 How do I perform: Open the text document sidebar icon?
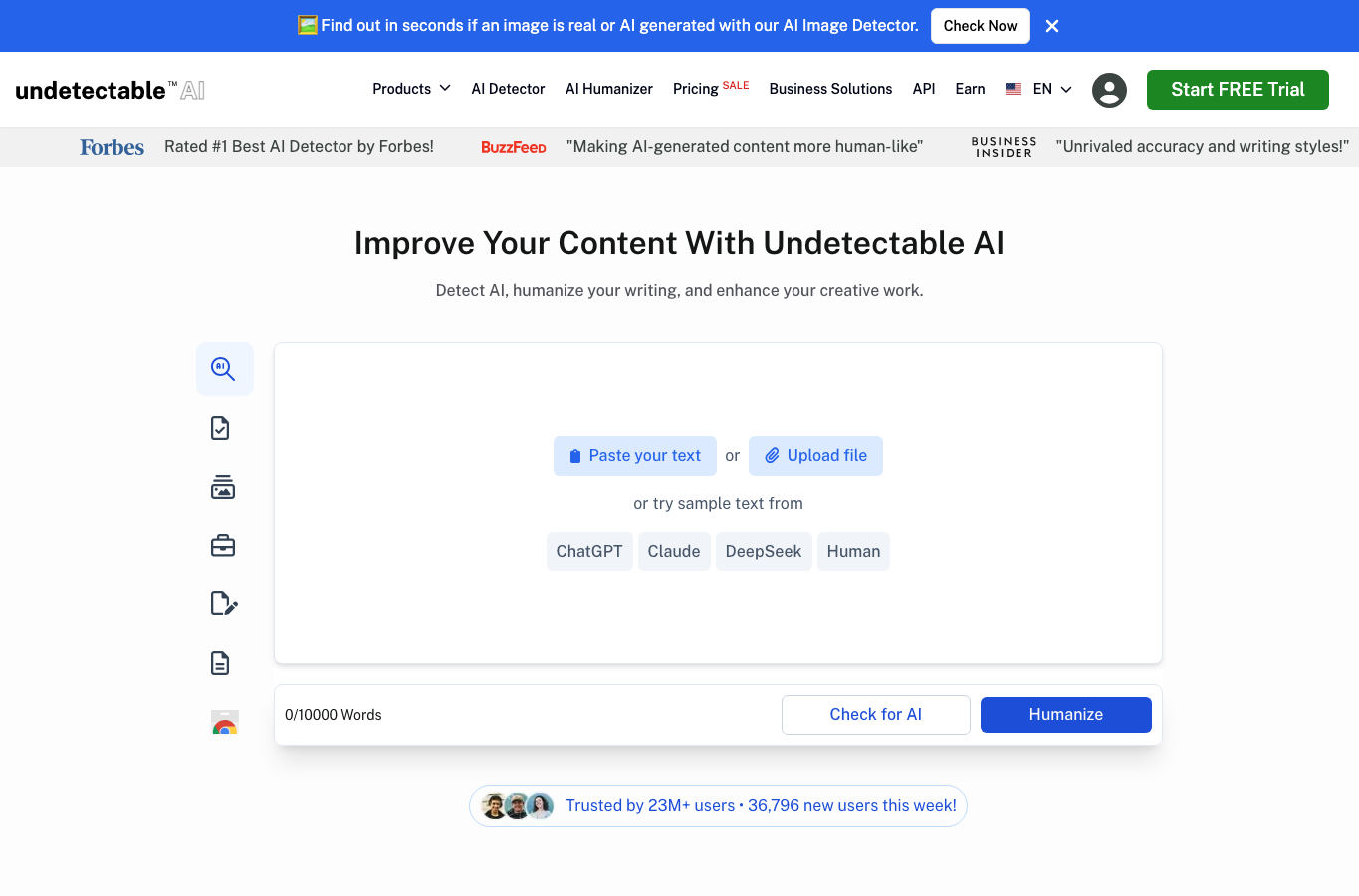point(221,663)
